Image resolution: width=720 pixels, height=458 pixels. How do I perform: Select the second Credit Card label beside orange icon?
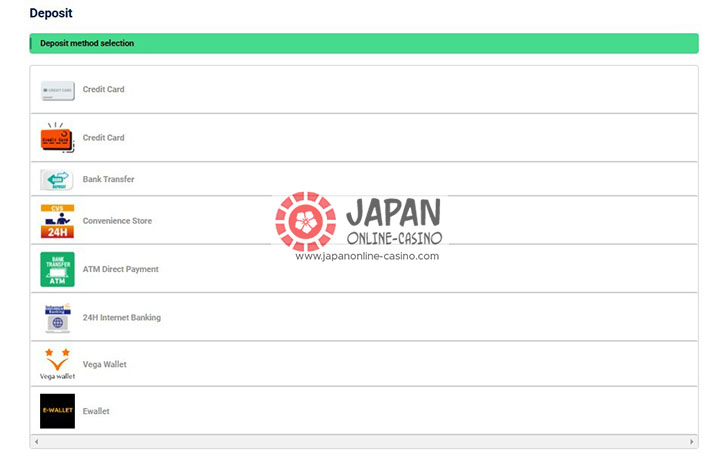coord(103,137)
